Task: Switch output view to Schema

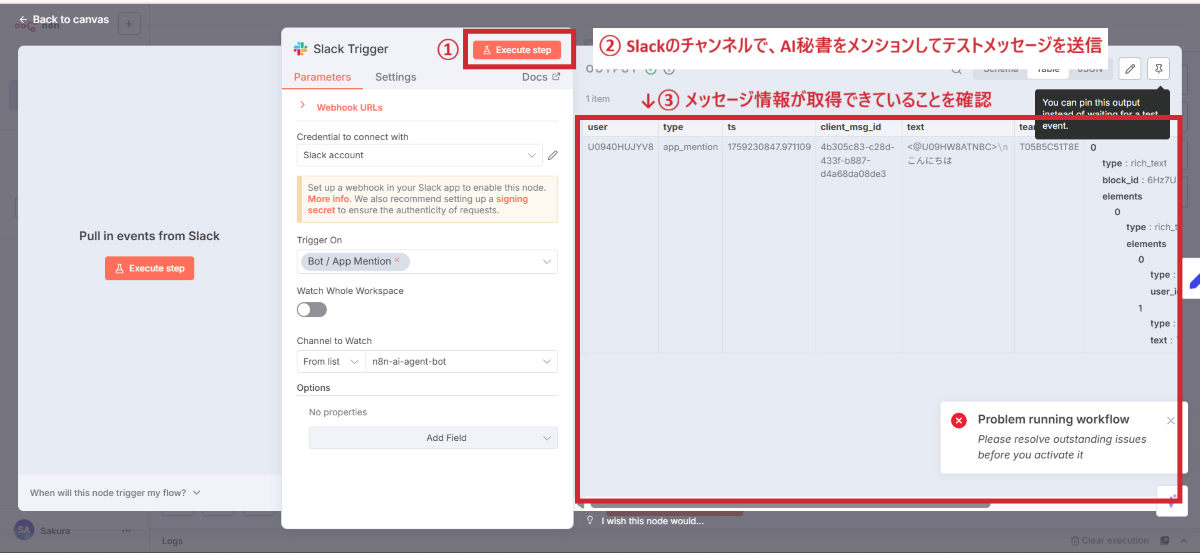Action: [x=1001, y=69]
